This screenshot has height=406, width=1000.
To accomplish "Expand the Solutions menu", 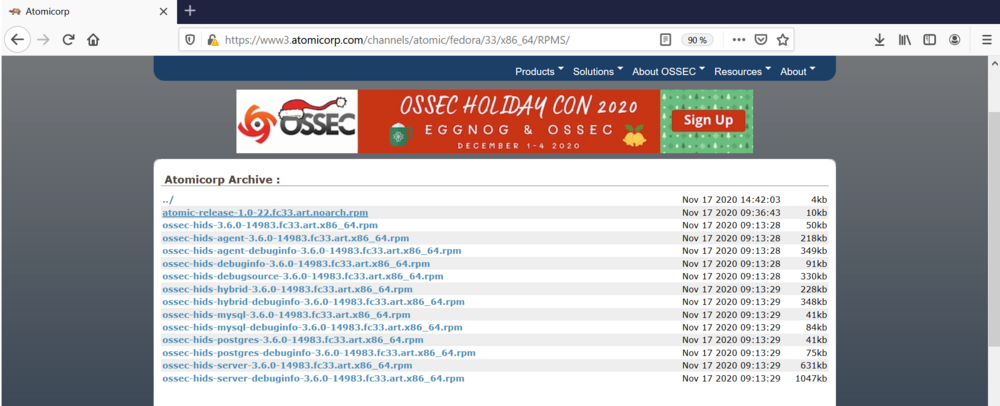I will pos(598,71).
